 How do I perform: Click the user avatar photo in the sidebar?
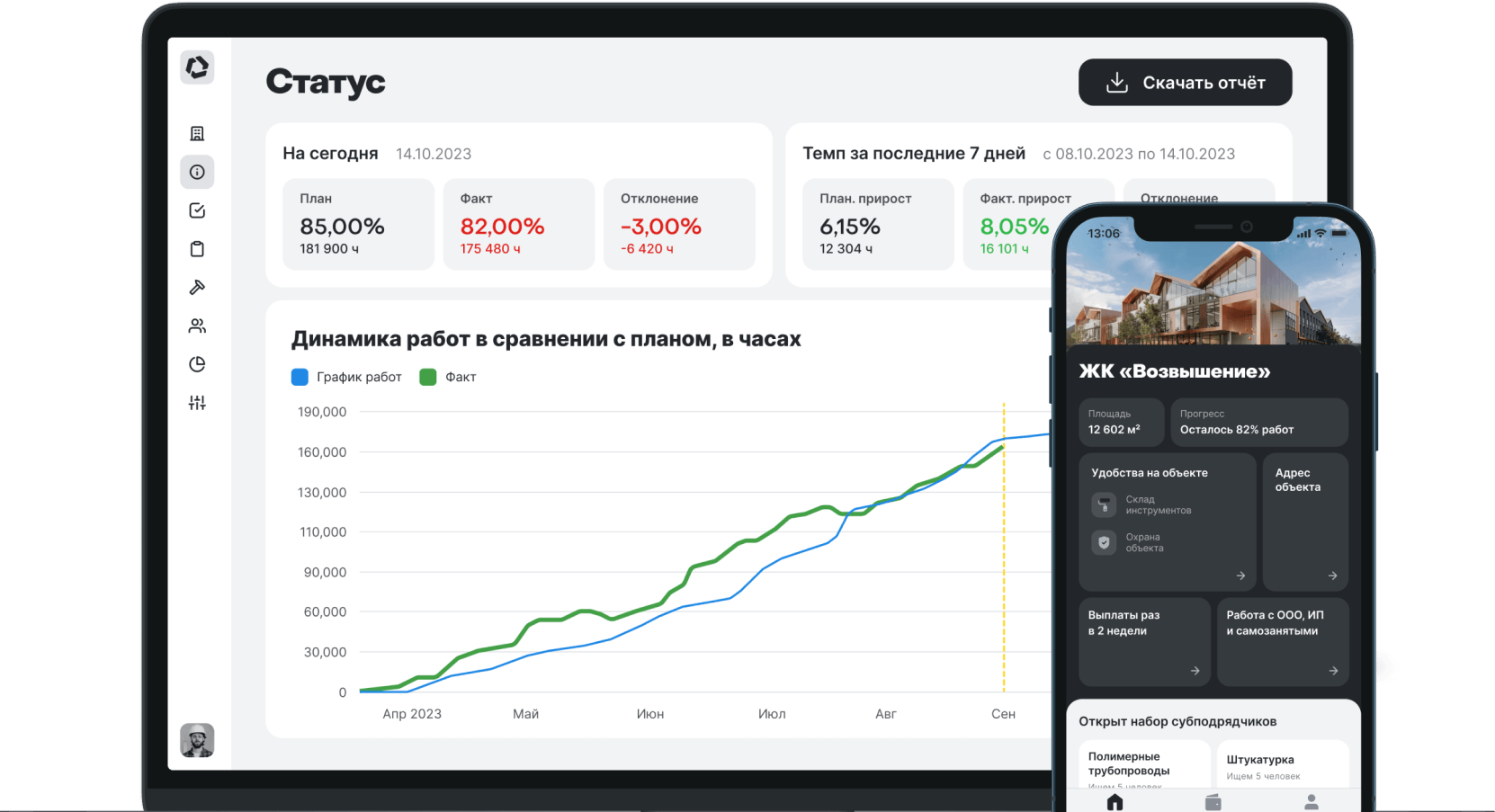[197, 740]
